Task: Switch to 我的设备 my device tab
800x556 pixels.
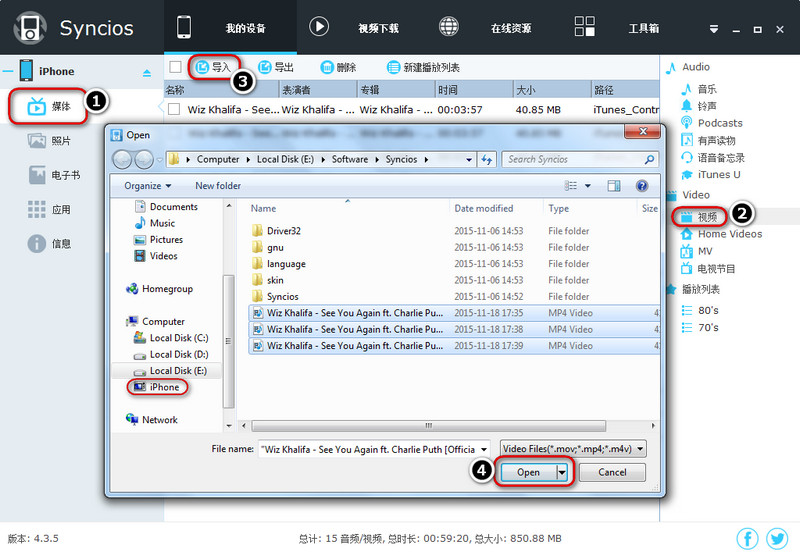Action: coord(230,28)
